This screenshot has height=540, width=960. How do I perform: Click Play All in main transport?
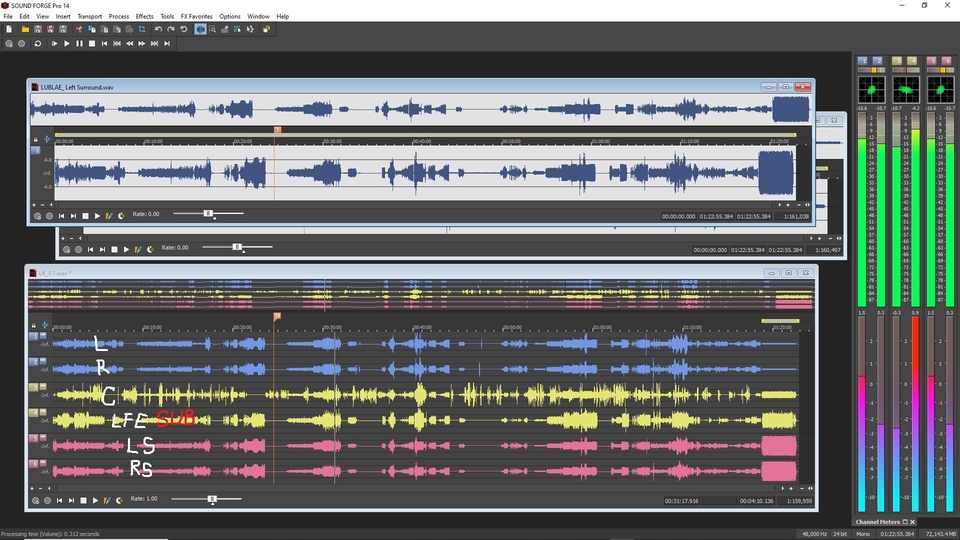(x=54, y=43)
